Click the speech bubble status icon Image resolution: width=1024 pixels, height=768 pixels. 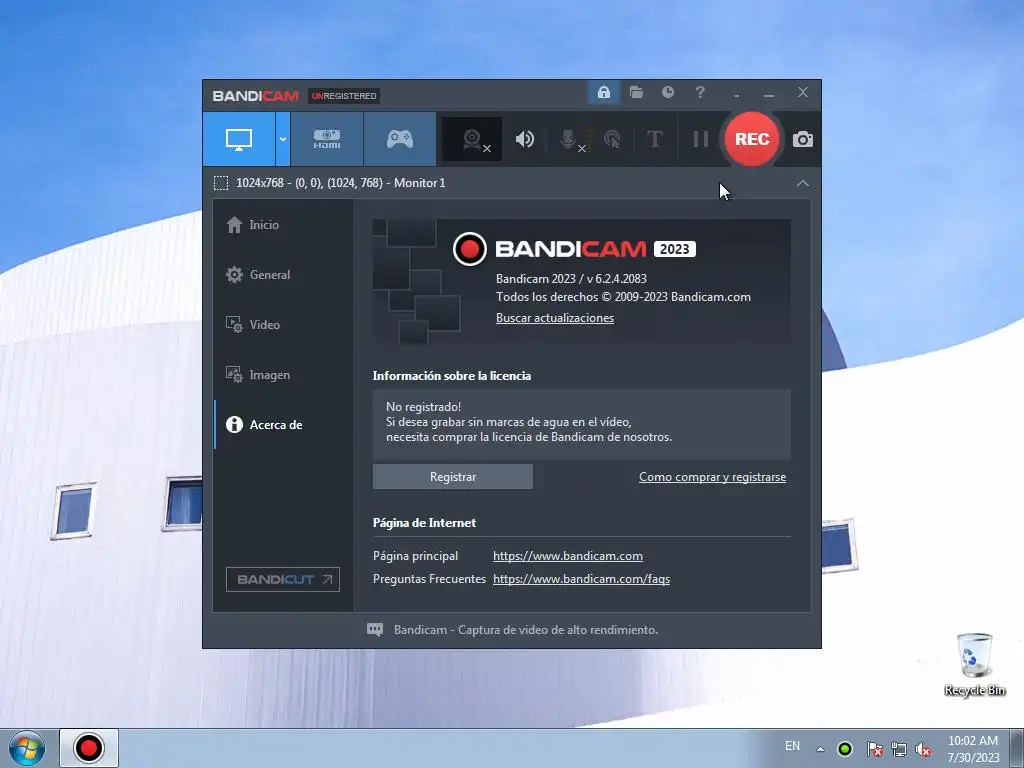coord(375,630)
